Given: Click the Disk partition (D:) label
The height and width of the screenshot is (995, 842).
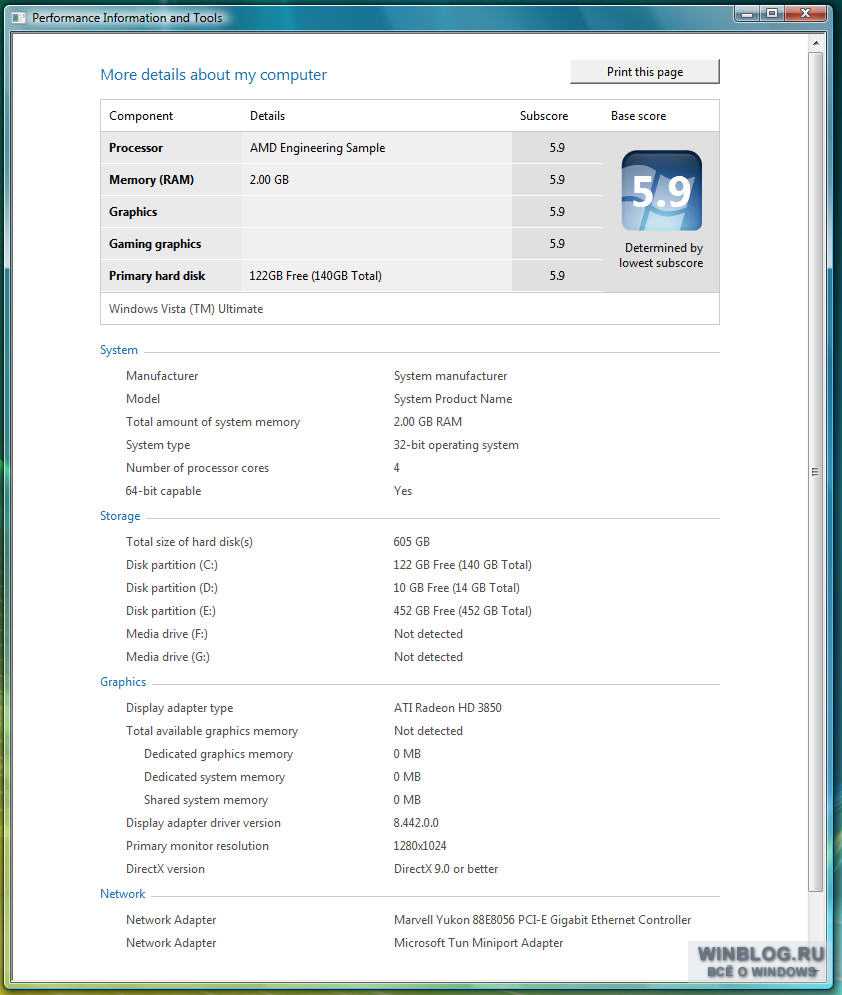Looking at the screenshot, I should point(171,588).
